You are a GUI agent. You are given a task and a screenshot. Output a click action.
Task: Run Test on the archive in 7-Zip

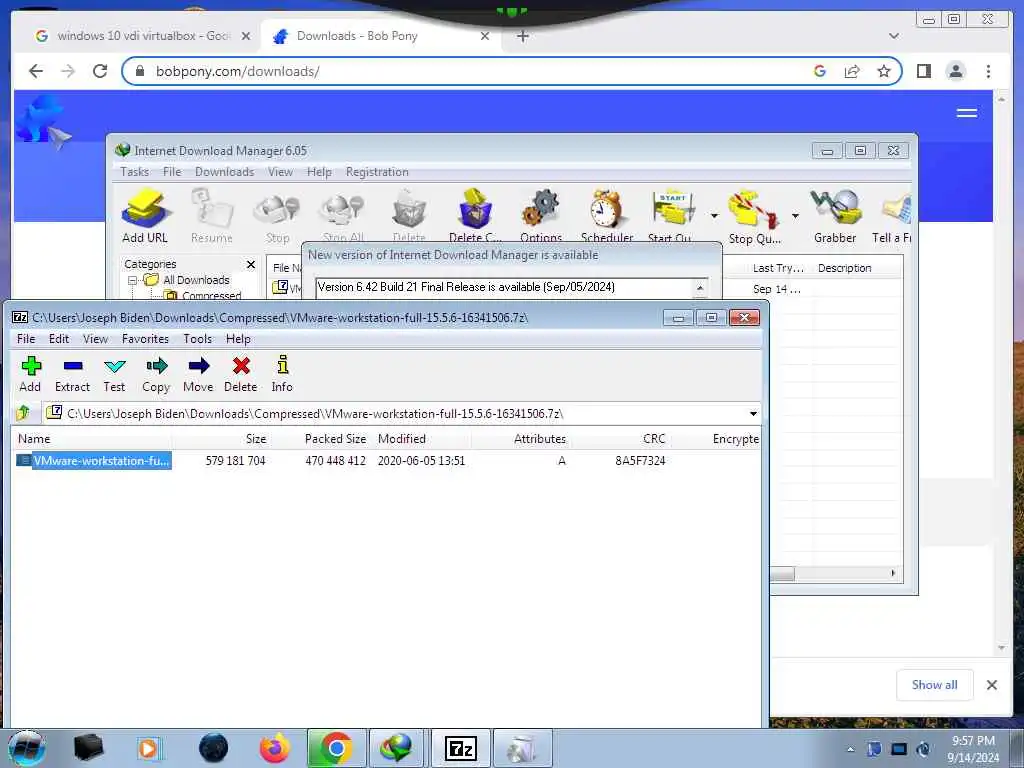click(114, 374)
